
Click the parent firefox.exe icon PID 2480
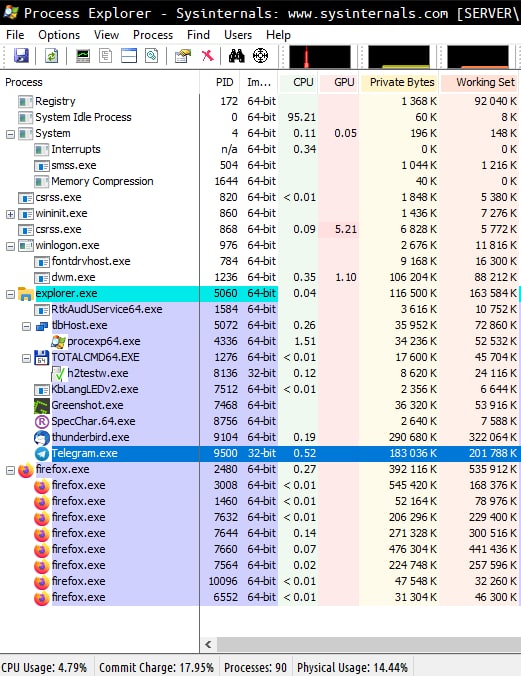click(26, 470)
